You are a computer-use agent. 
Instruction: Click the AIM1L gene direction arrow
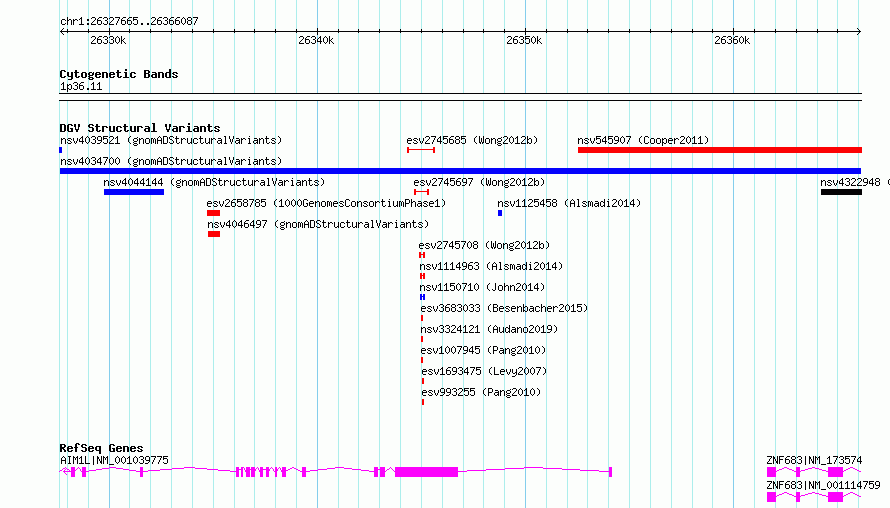[x=64, y=471]
